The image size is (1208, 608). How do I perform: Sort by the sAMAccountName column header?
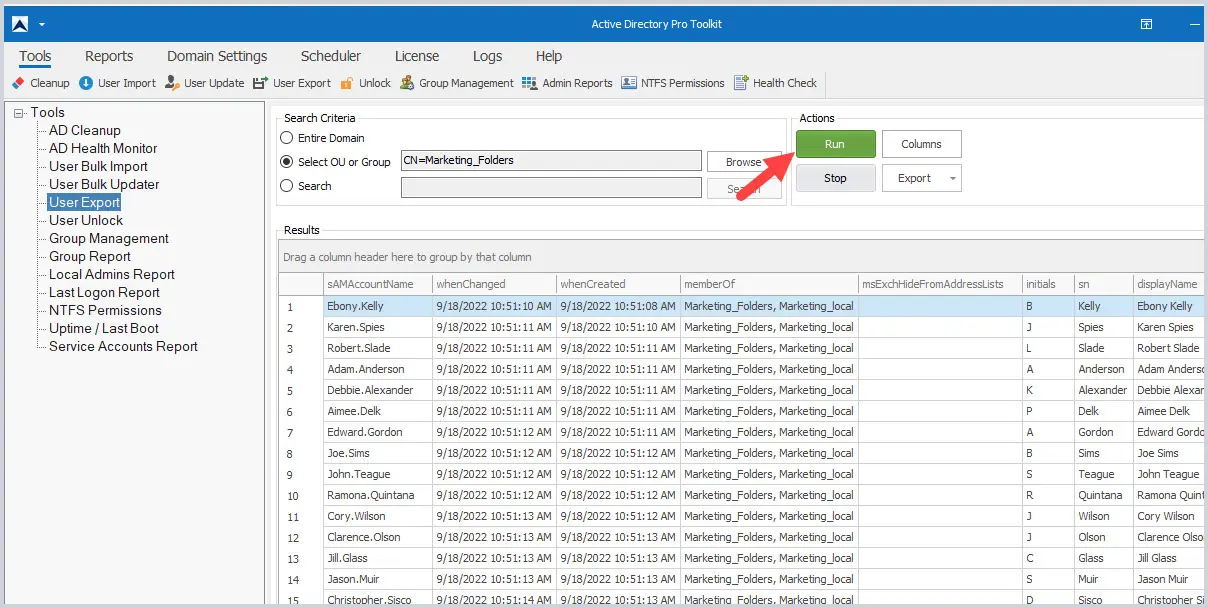(x=377, y=284)
